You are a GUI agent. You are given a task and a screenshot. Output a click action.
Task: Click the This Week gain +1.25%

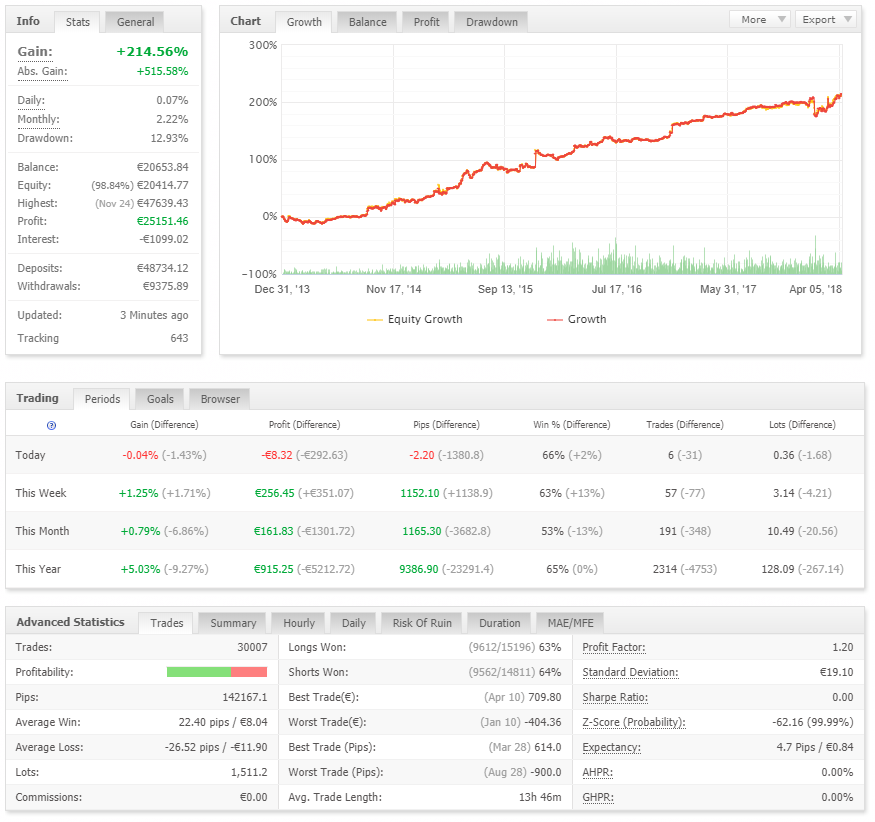pos(138,493)
